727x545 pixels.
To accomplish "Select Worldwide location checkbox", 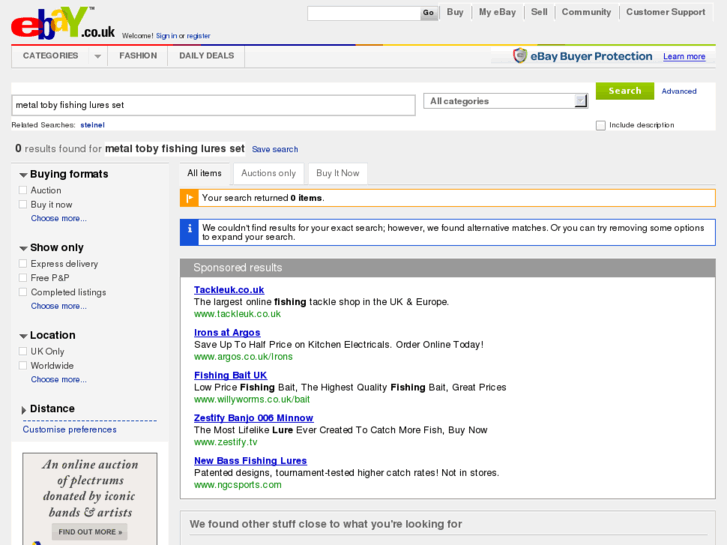I will 23,365.
